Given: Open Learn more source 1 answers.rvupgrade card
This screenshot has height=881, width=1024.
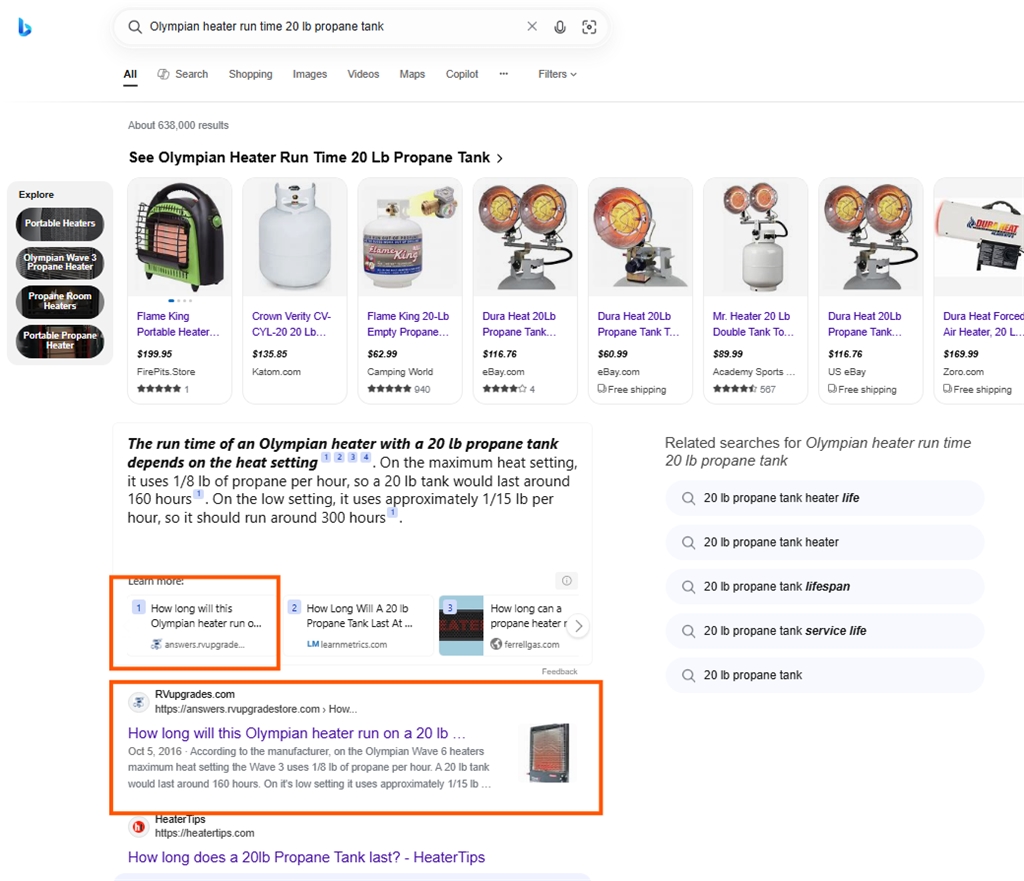Looking at the screenshot, I should 202,626.
